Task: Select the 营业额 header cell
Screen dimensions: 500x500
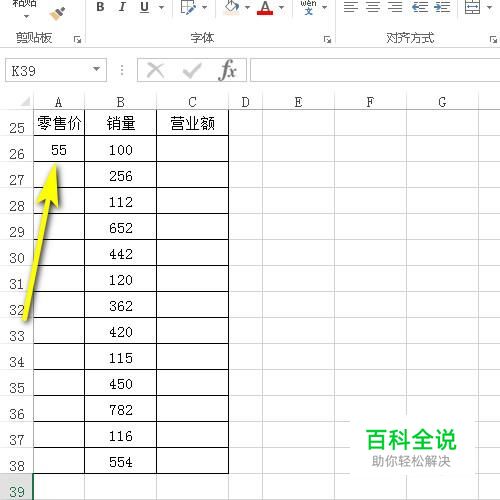Action: pos(192,123)
